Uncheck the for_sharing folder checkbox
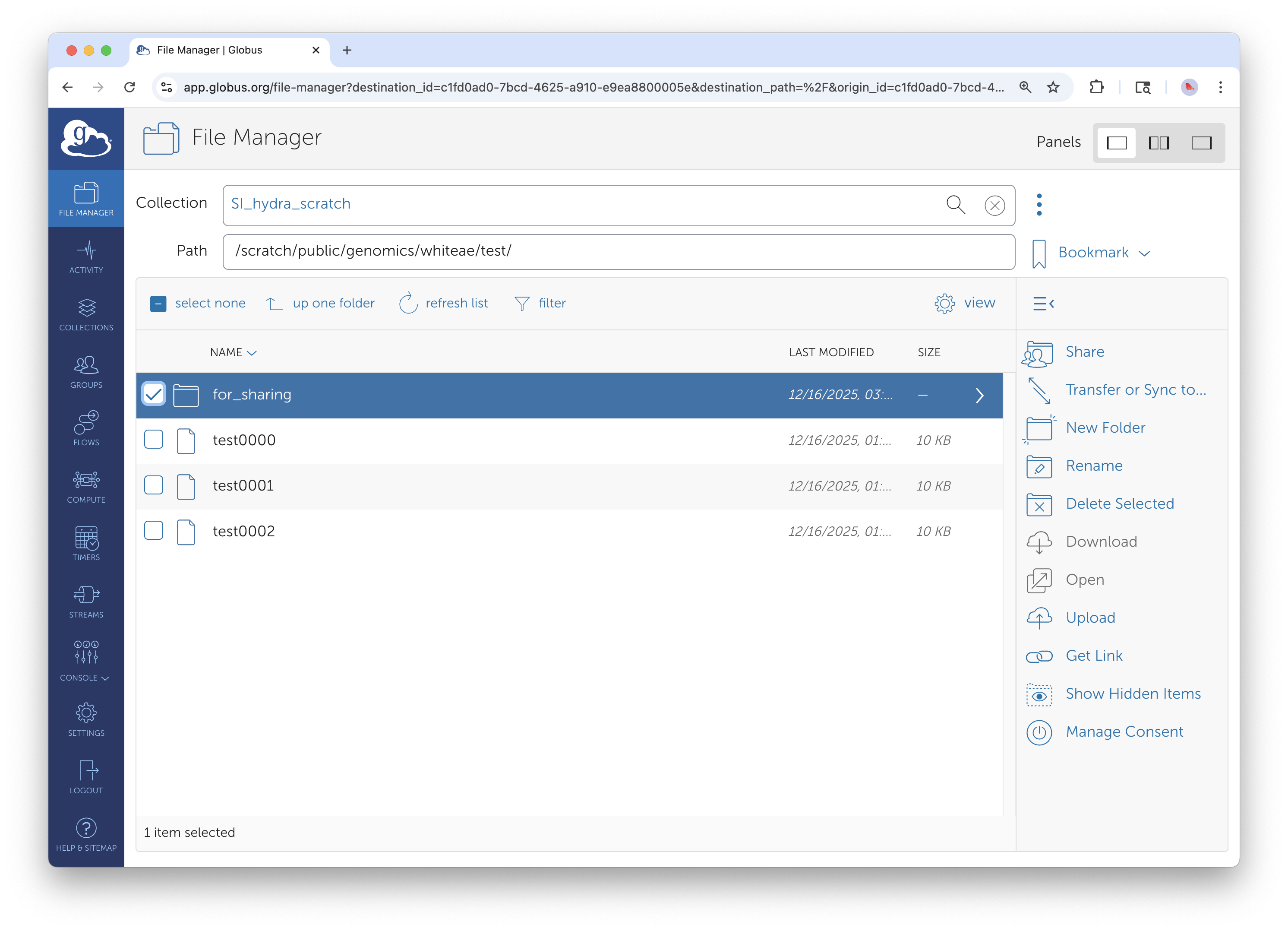Image resolution: width=1288 pixels, height=931 pixels. [153, 394]
